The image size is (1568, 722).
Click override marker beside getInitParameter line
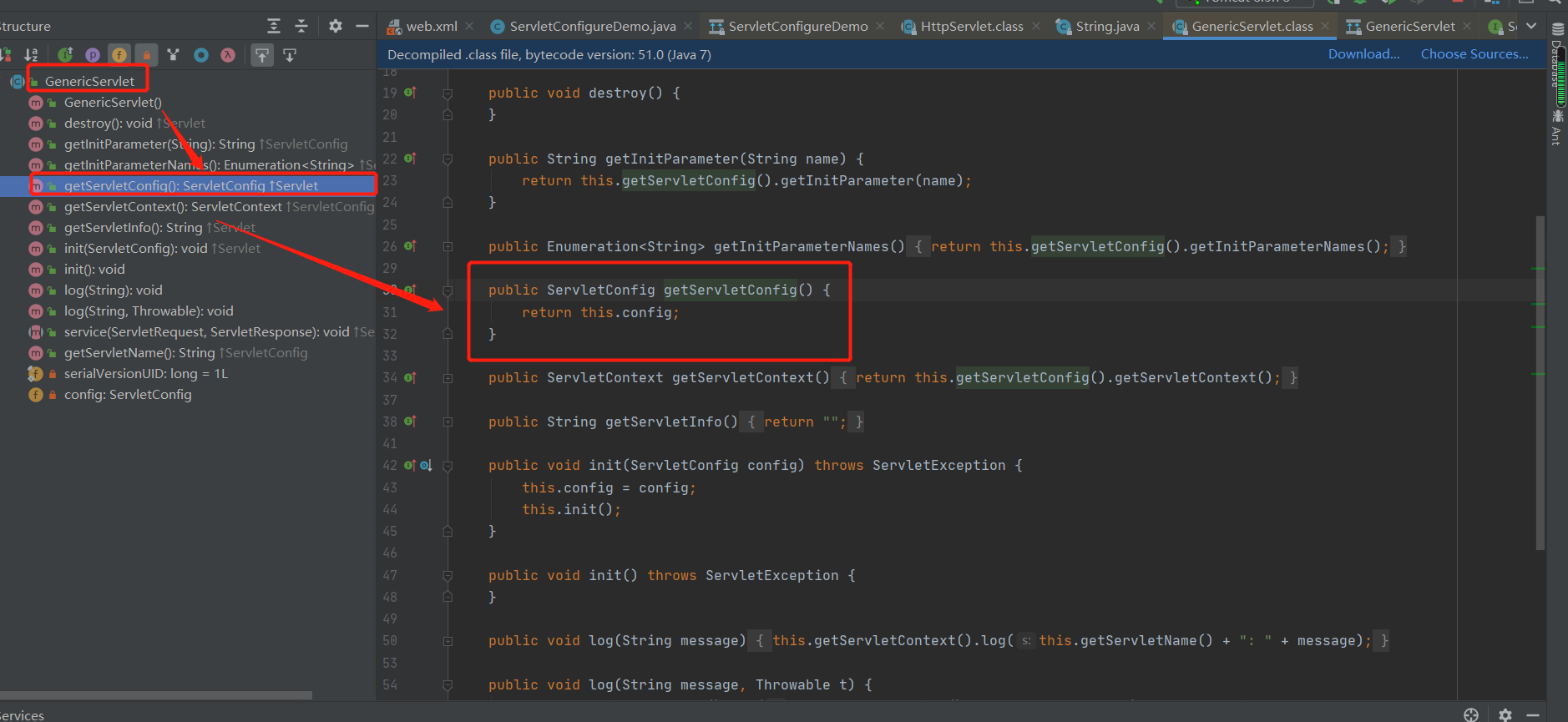click(x=410, y=159)
